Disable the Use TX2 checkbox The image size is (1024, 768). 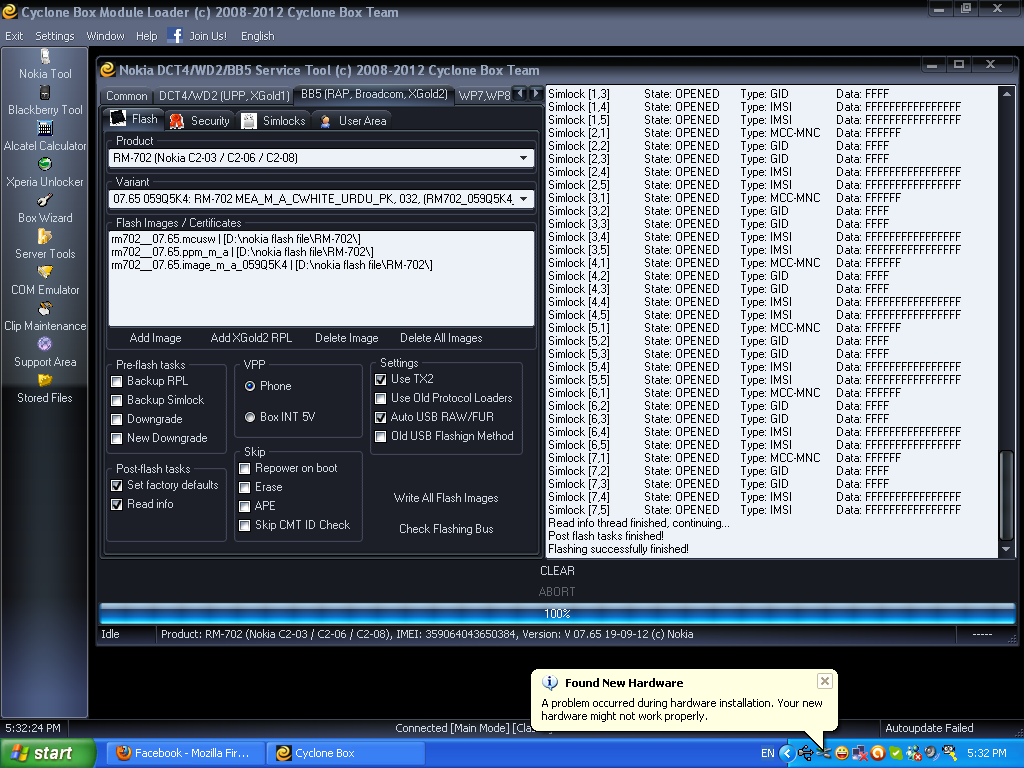(380, 379)
